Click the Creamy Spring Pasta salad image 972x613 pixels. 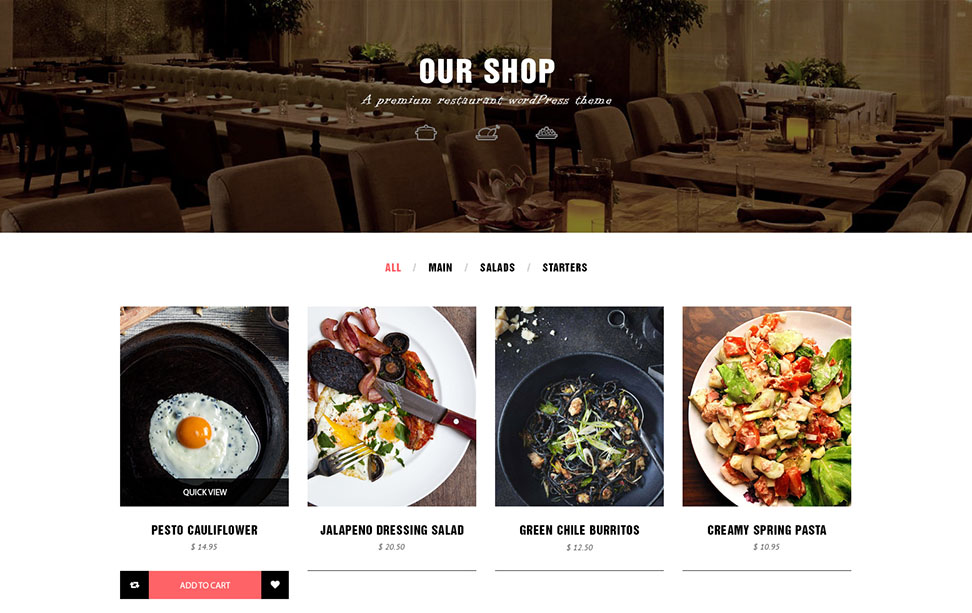point(767,406)
